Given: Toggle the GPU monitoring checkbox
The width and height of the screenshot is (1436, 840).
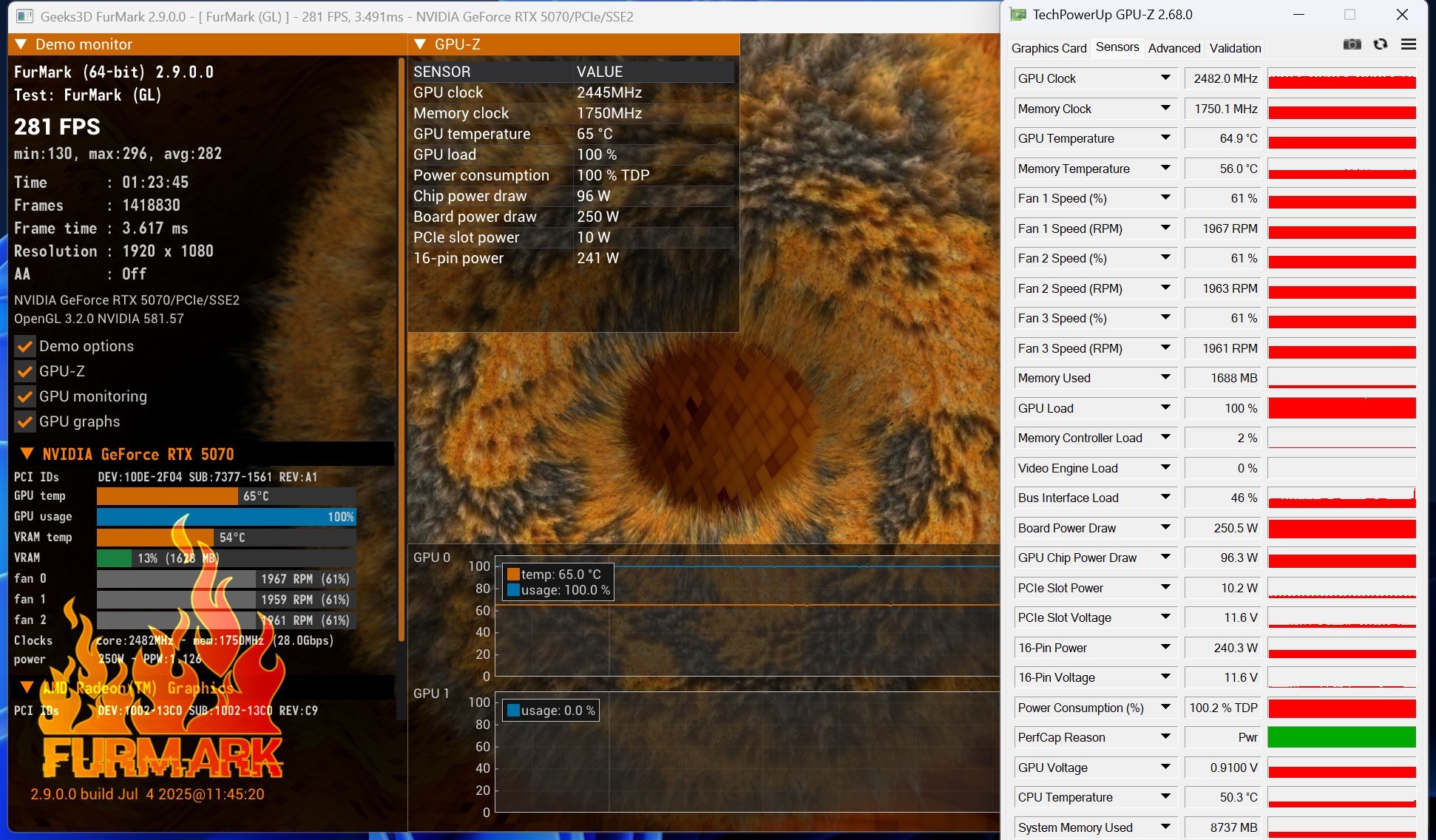Looking at the screenshot, I should [25, 396].
